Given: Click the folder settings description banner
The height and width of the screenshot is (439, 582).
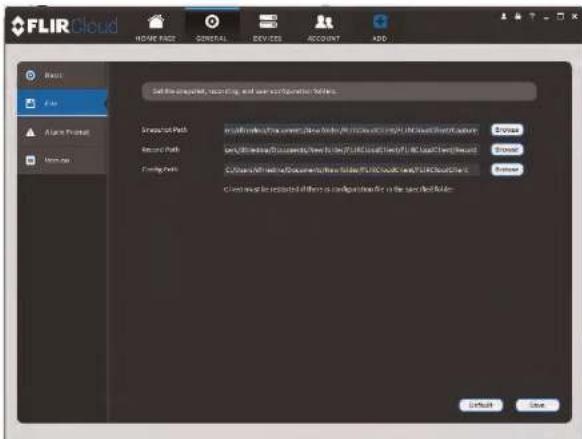Looking at the screenshot, I should [339, 91].
